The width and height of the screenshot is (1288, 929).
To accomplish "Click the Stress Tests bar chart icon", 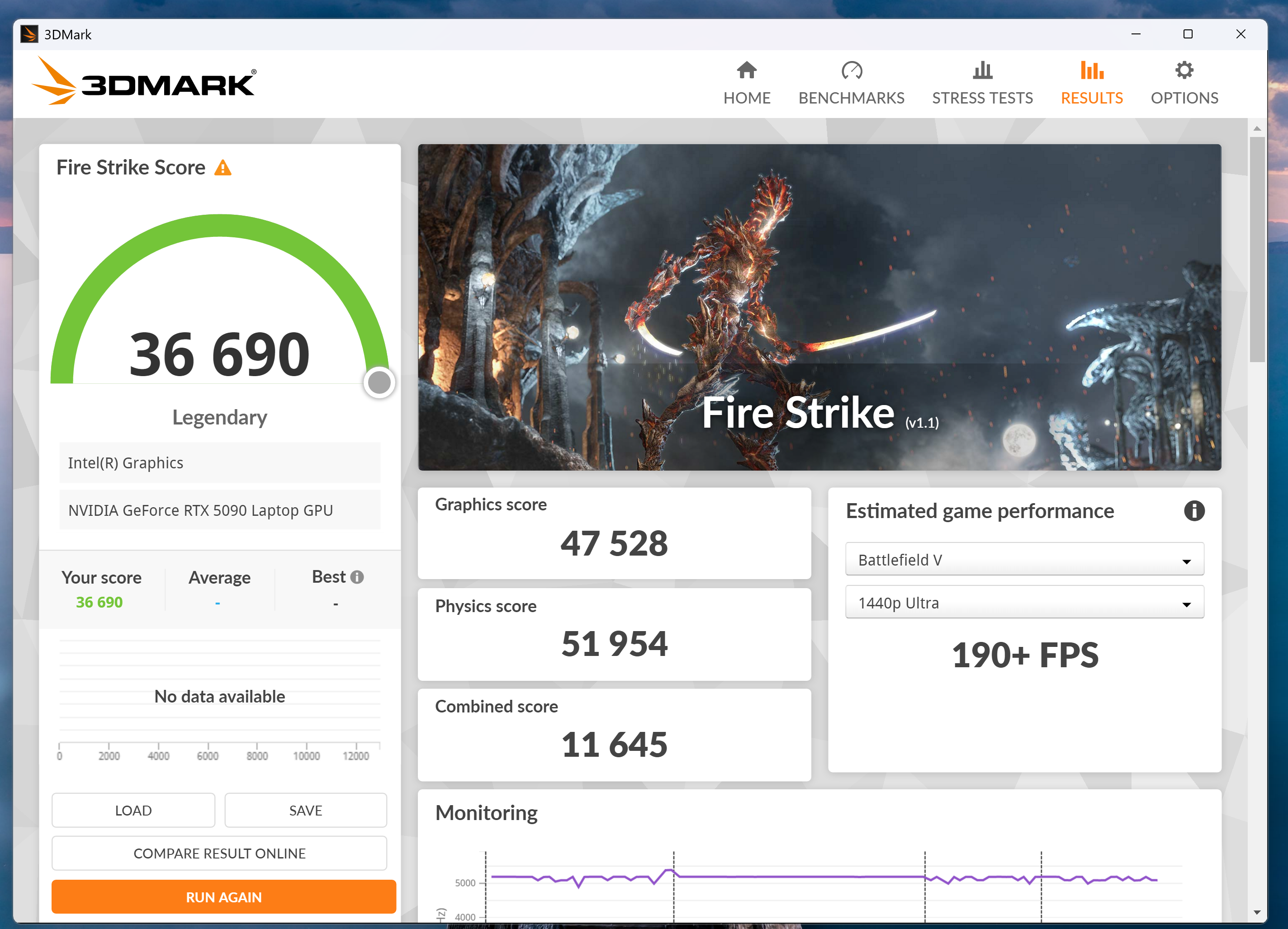I will pos(982,71).
